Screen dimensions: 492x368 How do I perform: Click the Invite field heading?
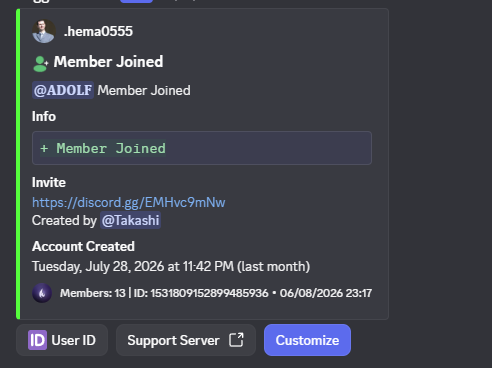click(x=49, y=182)
